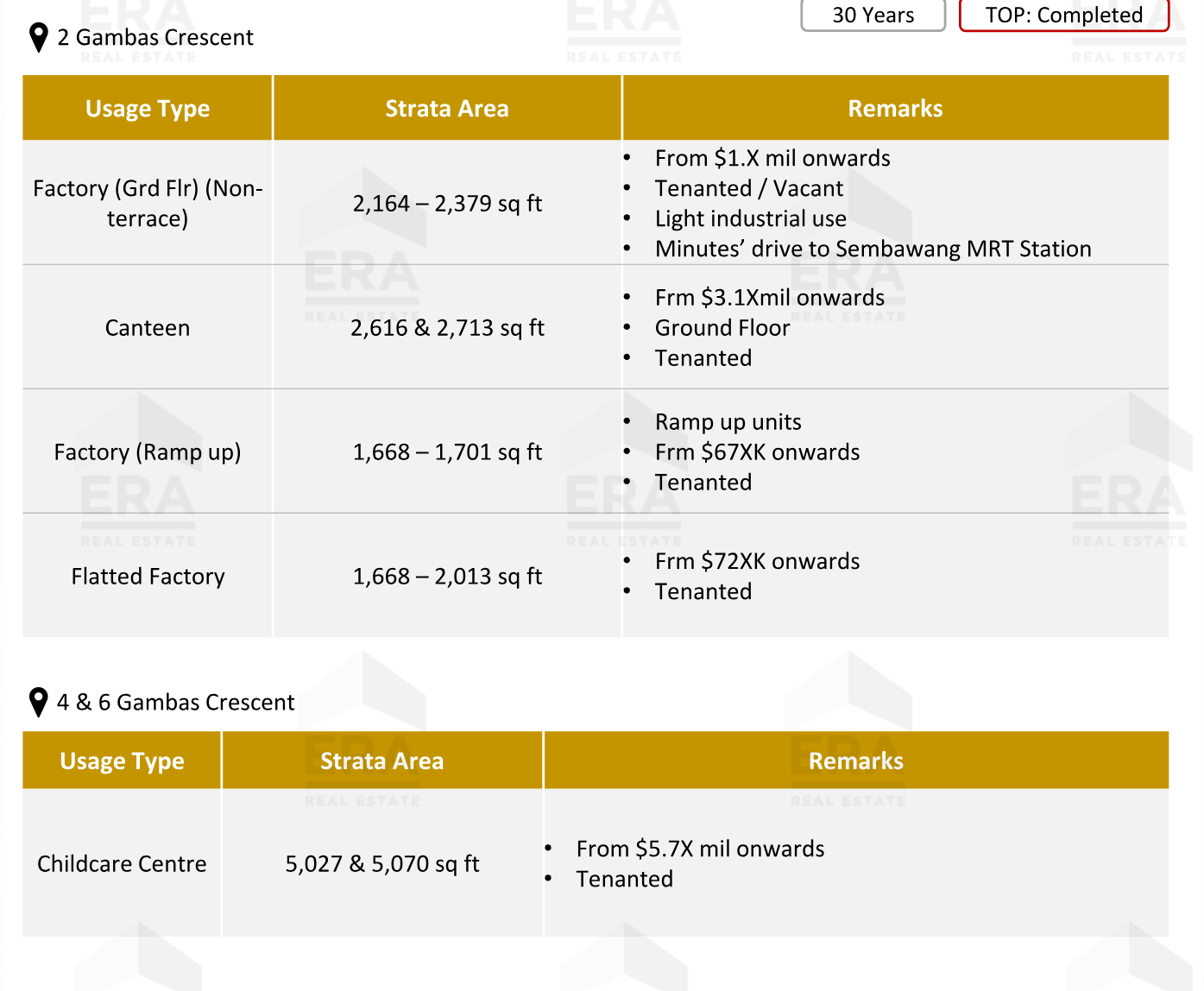1204x991 pixels.
Task: Click the TOP: Completed badge
Action: [x=1064, y=15]
